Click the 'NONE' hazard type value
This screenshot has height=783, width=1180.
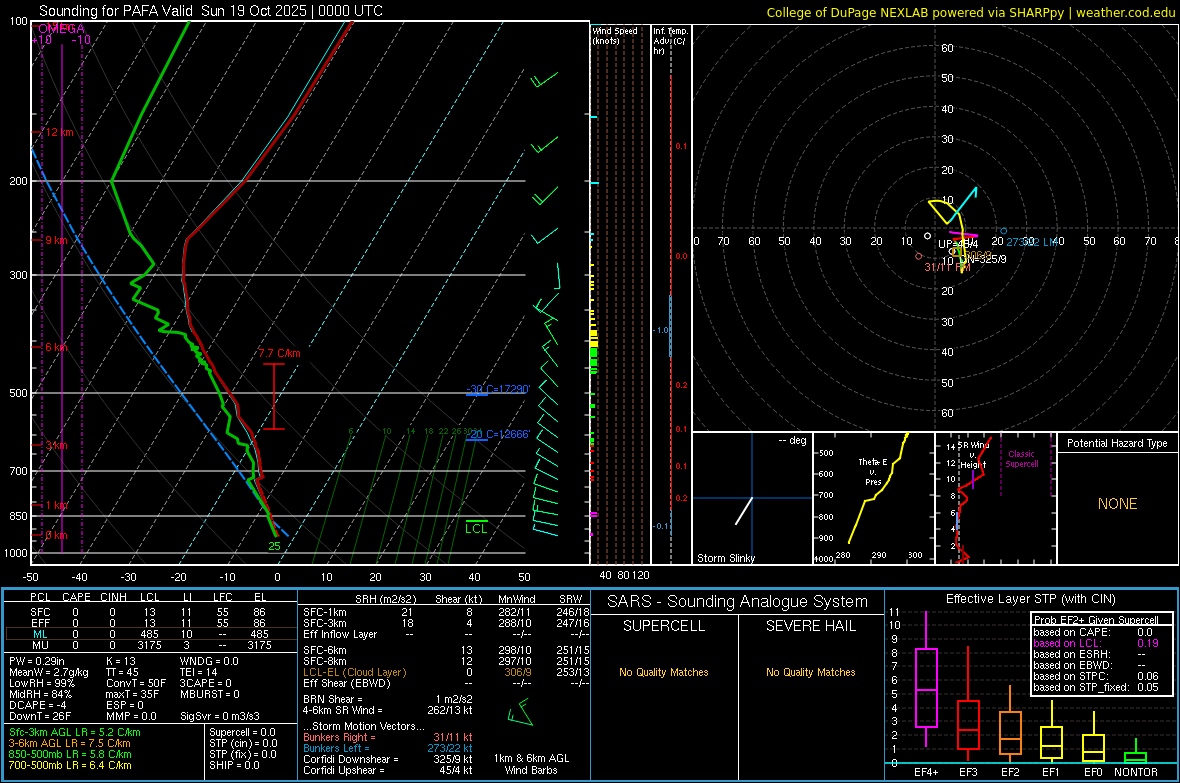coord(1118,504)
